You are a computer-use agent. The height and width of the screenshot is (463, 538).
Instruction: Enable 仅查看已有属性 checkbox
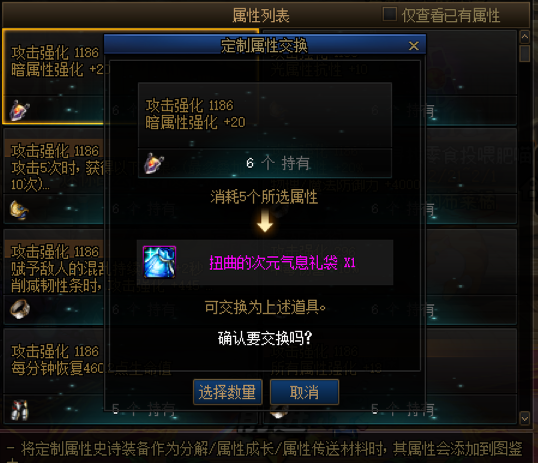click(x=389, y=14)
